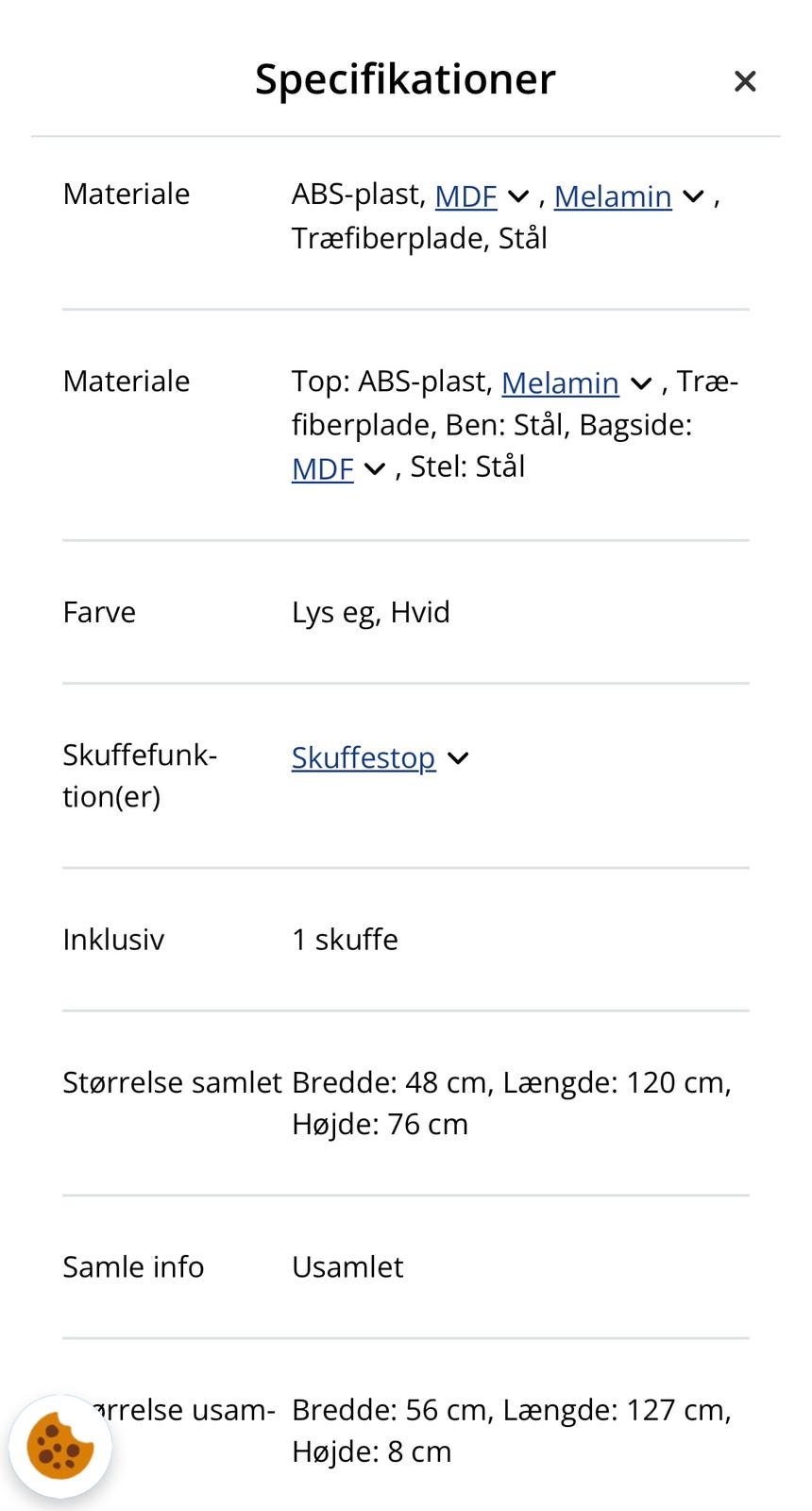The image size is (812, 1511).
Task: Expand the MDF chevron next to Bagside
Action: point(374,468)
